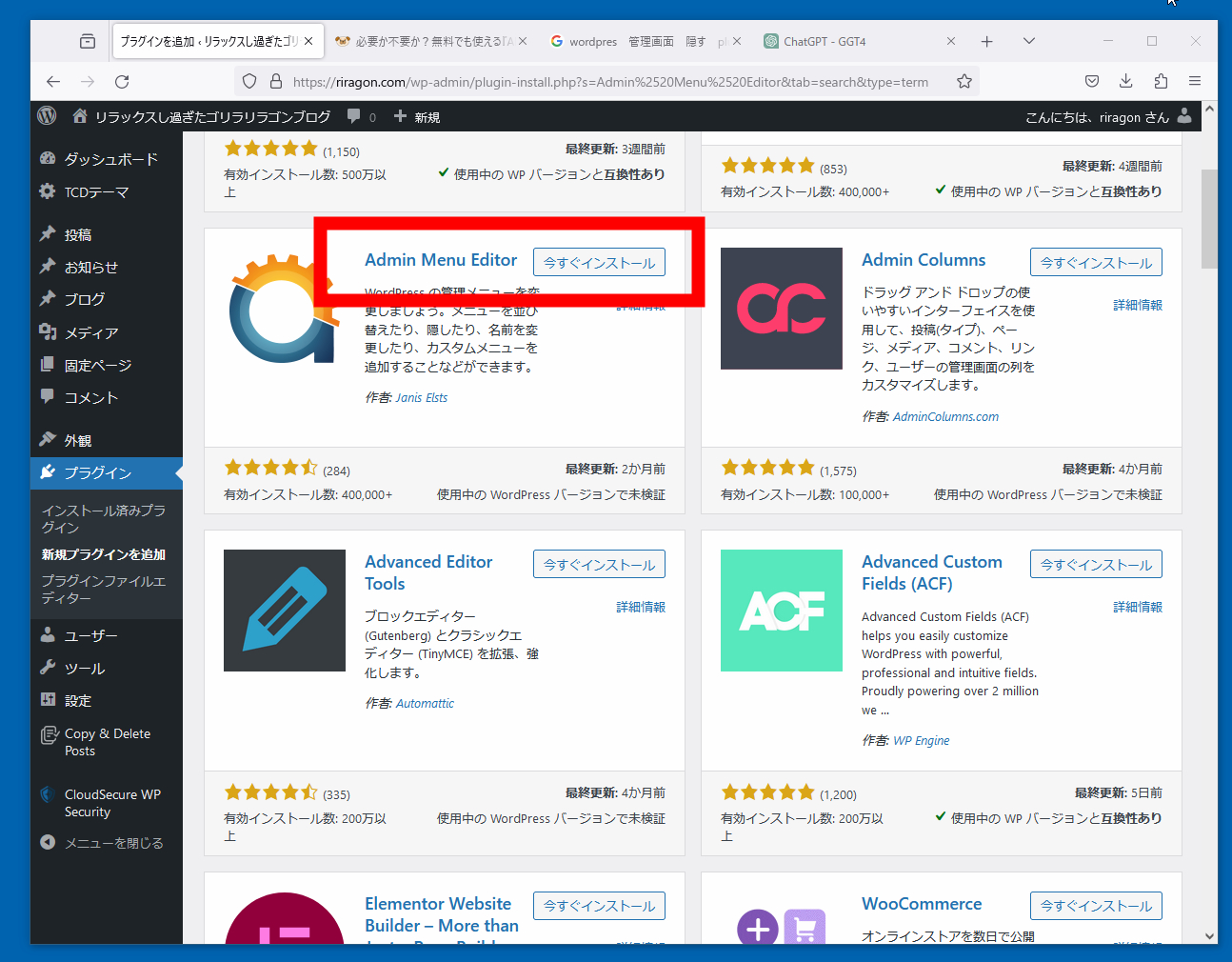Screen dimensions: 1232x962
Task: Open the comments bubble icon in admin bar
Action: (354, 116)
